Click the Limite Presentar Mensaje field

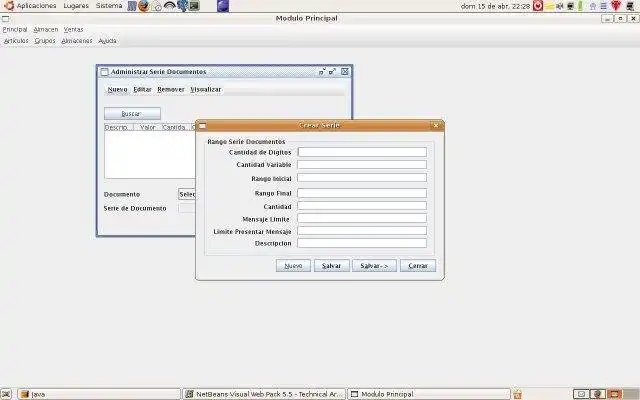pyautogui.click(x=362, y=231)
